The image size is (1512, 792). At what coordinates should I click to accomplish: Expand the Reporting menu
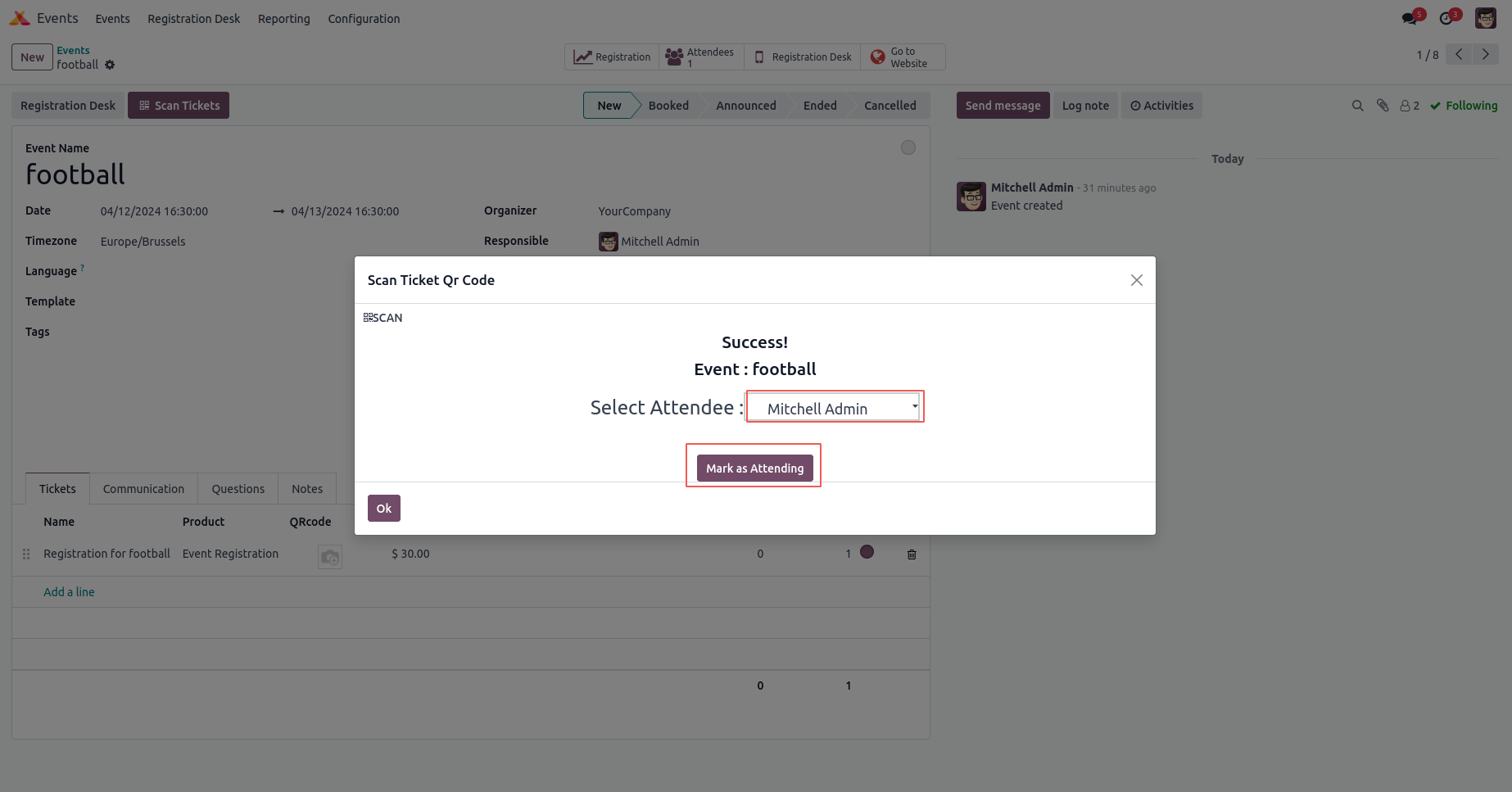283,19
